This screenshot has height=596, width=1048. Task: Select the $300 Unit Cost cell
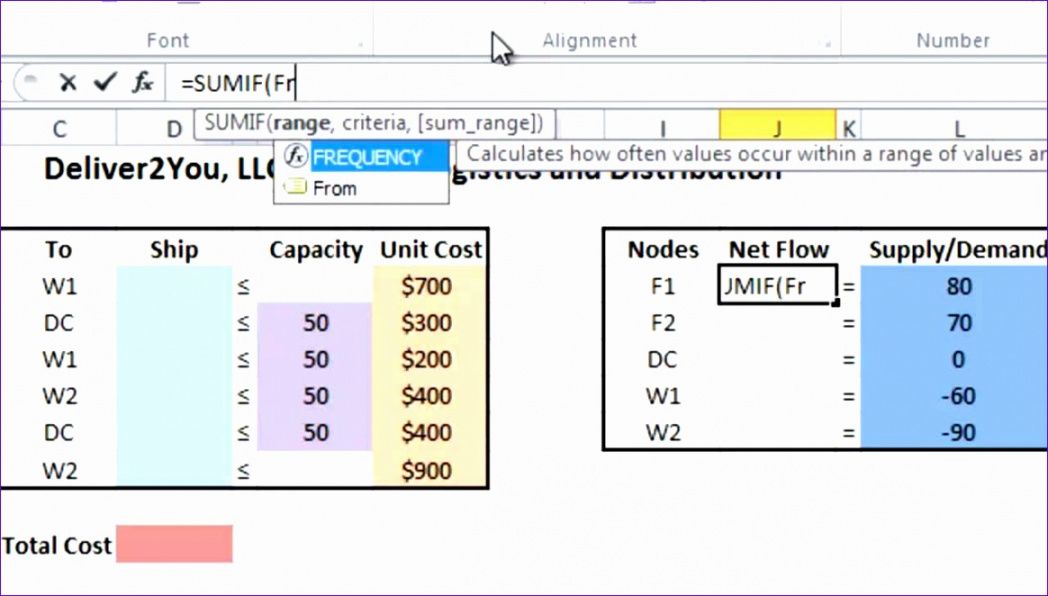(x=430, y=323)
